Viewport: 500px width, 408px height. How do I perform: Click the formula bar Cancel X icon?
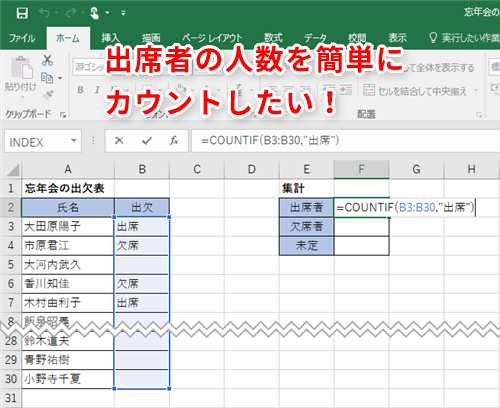(x=119, y=141)
